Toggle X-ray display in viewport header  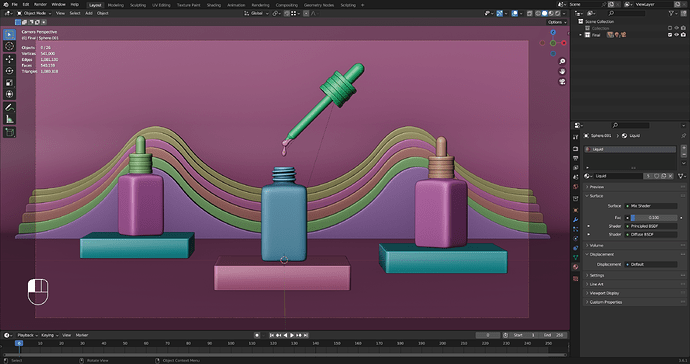(529, 13)
